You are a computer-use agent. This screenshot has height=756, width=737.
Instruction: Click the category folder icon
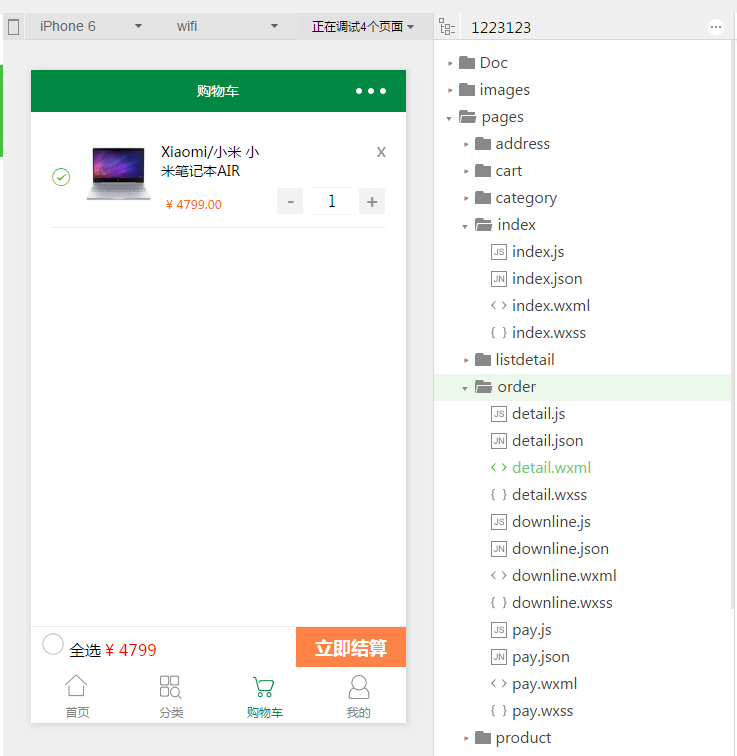coord(482,197)
